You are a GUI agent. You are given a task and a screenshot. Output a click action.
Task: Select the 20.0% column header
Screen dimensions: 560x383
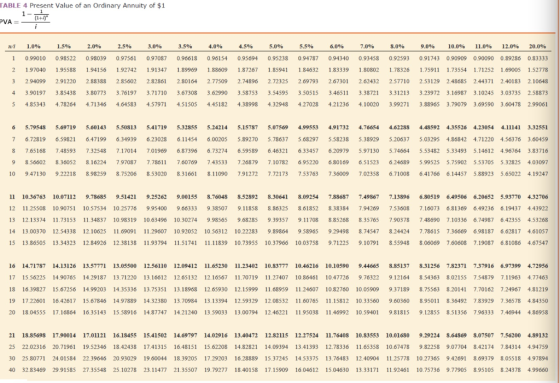click(538, 46)
